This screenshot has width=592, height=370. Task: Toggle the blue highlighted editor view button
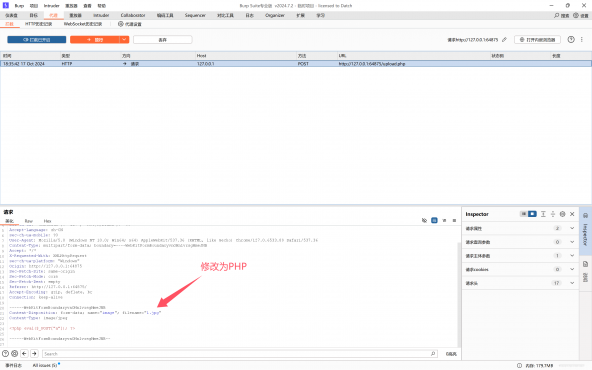coord(434,220)
